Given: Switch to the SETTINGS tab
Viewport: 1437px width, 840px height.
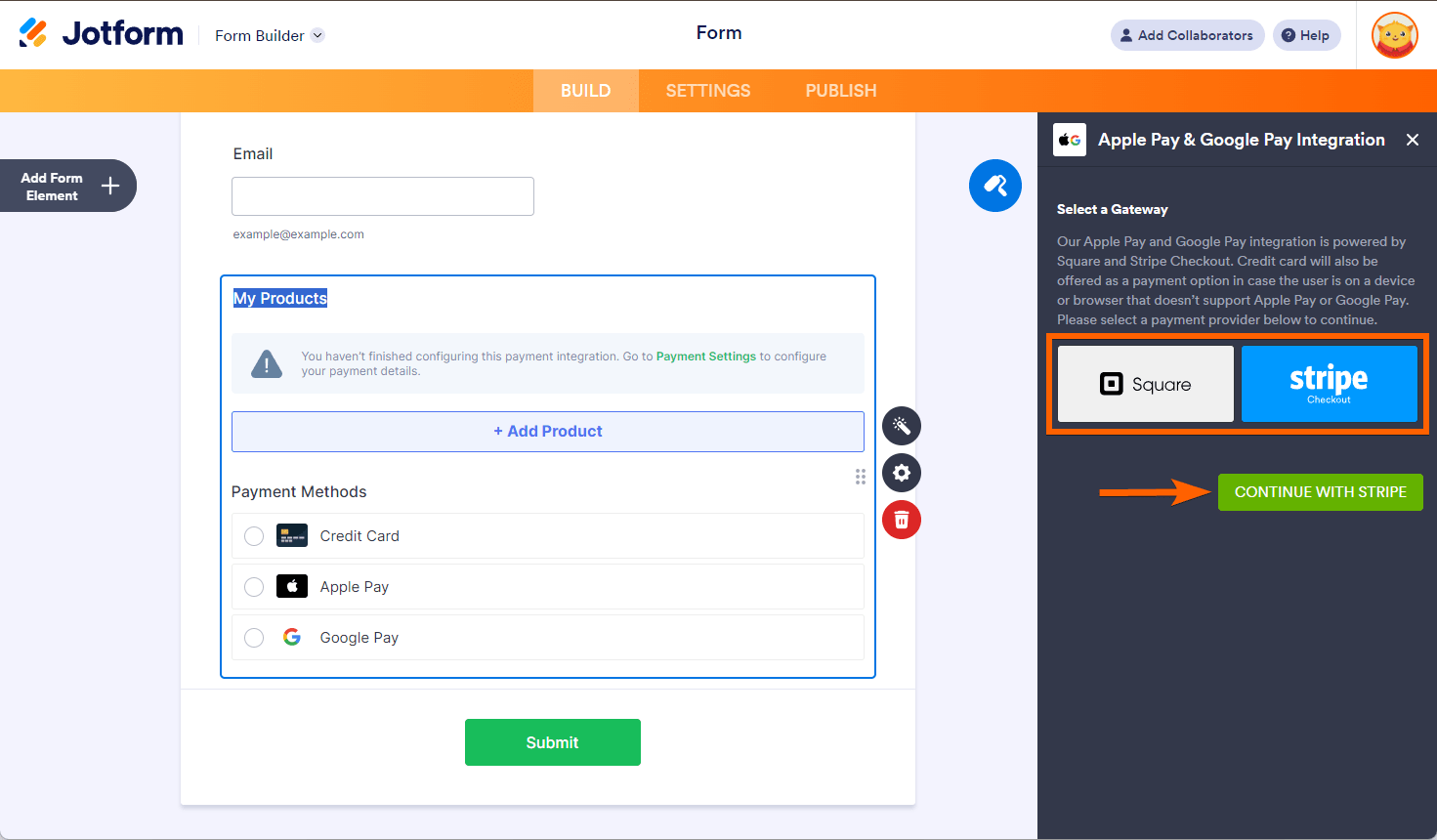Looking at the screenshot, I should 708,91.
